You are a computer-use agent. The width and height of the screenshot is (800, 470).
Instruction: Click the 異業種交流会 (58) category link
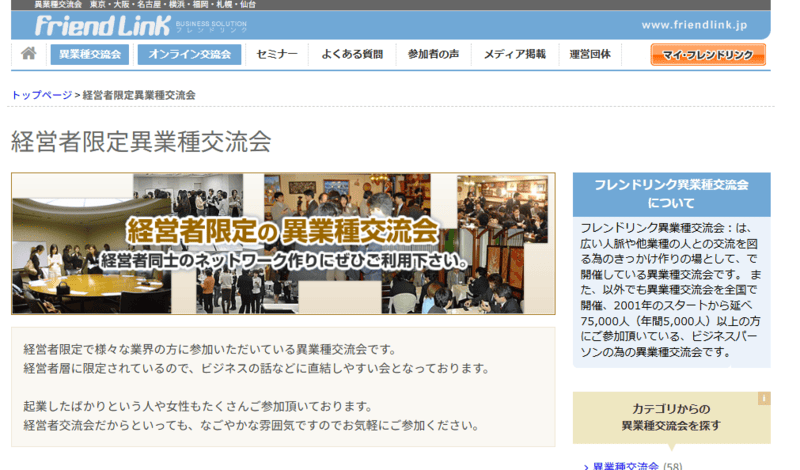[625, 465]
